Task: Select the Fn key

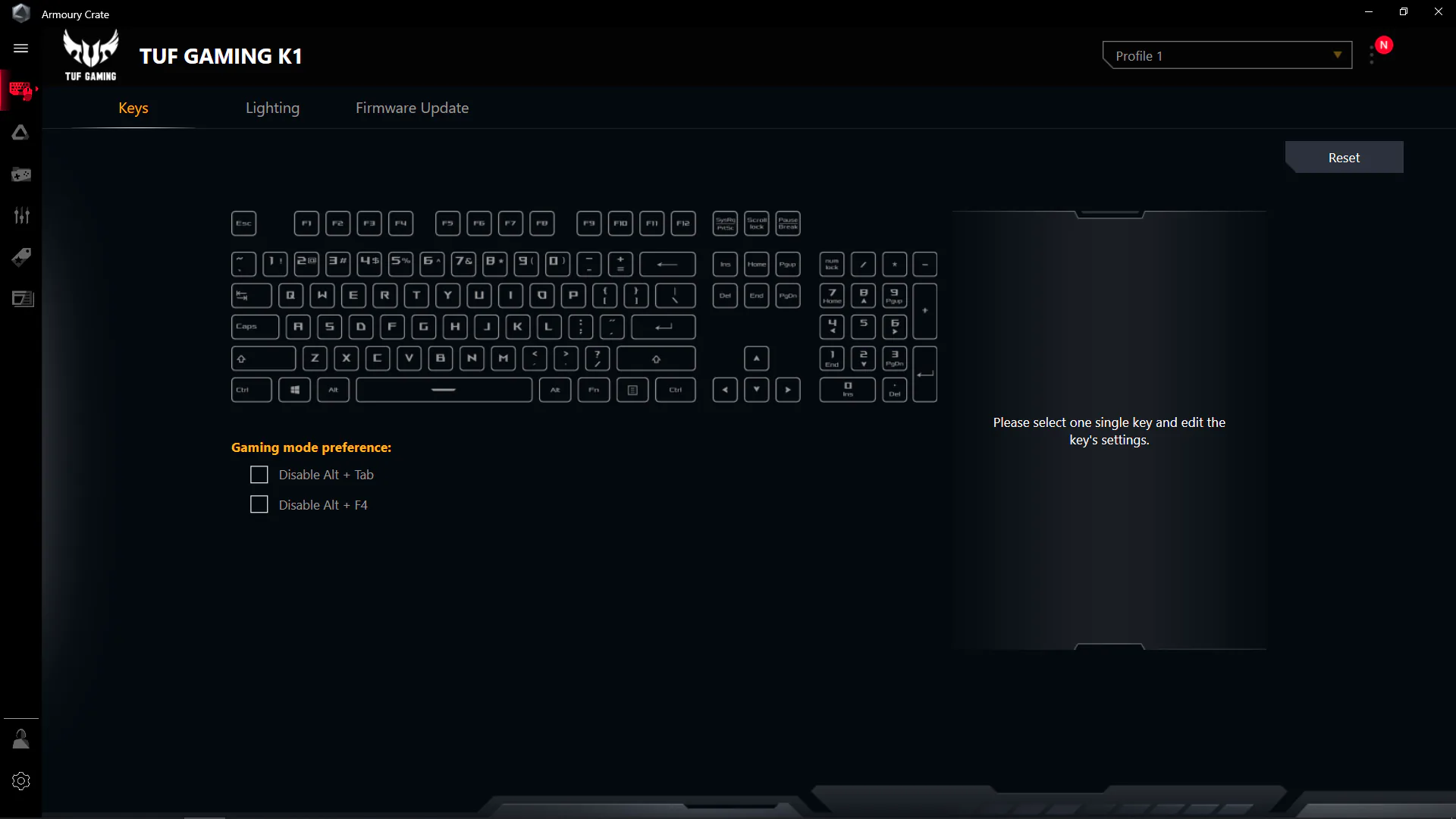Action: click(x=594, y=390)
